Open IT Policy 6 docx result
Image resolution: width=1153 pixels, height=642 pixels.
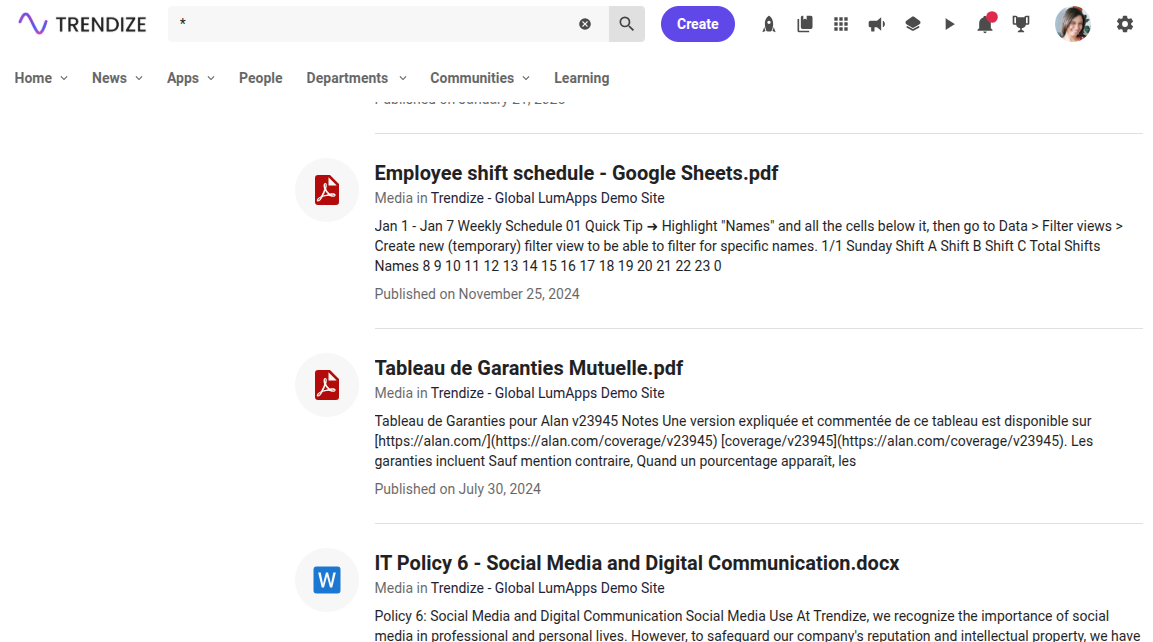click(x=637, y=563)
